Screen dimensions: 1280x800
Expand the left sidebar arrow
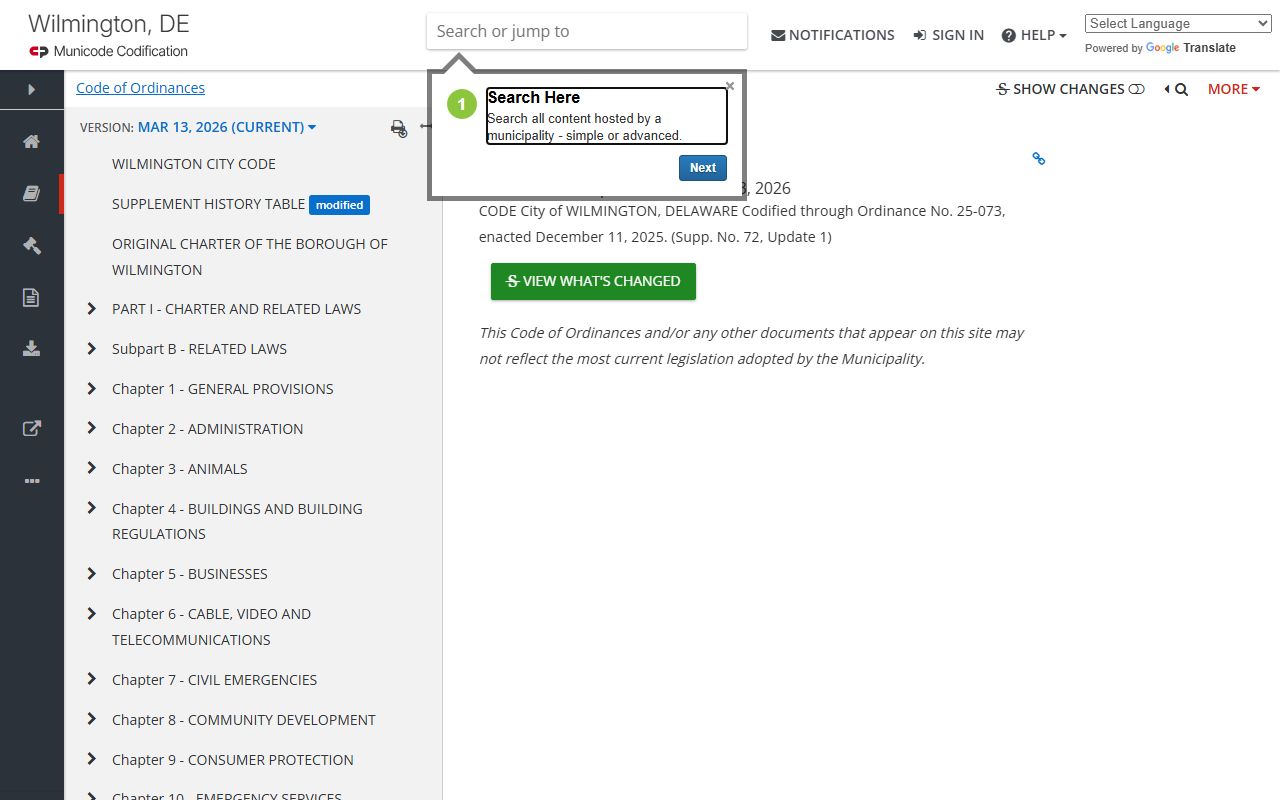click(32, 89)
